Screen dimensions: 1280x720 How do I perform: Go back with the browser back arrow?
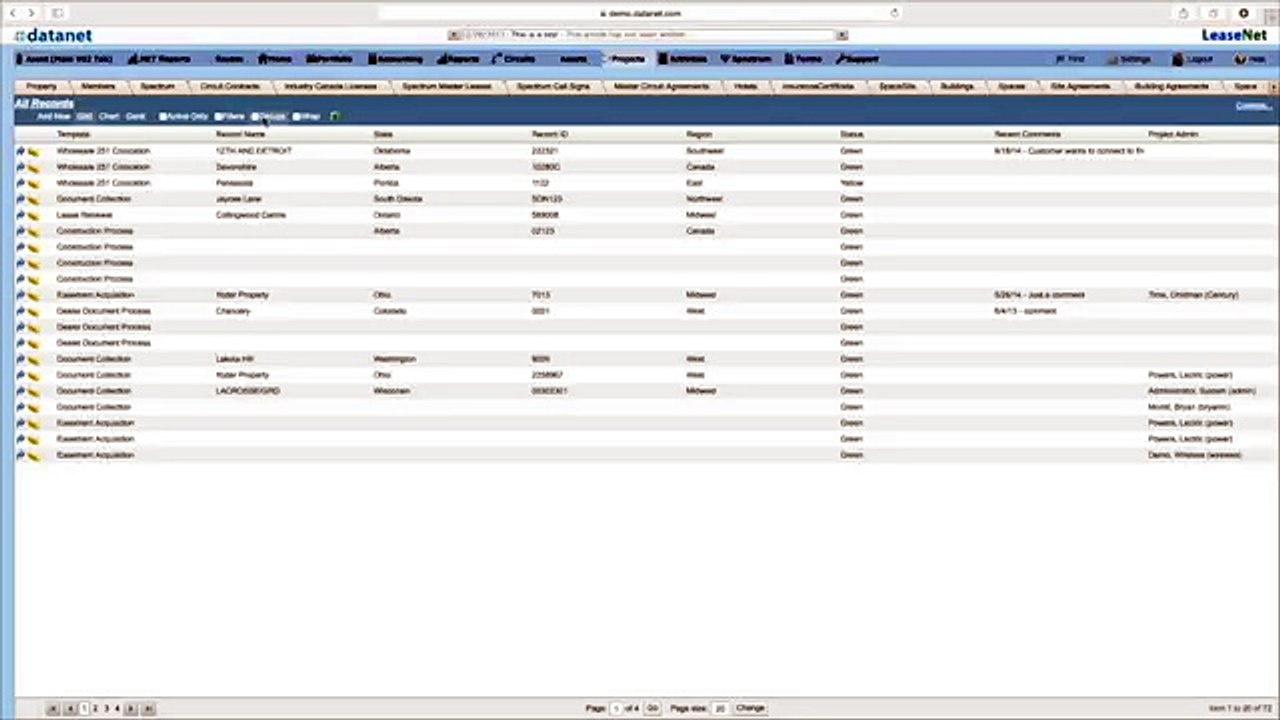(x=13, y=13)
